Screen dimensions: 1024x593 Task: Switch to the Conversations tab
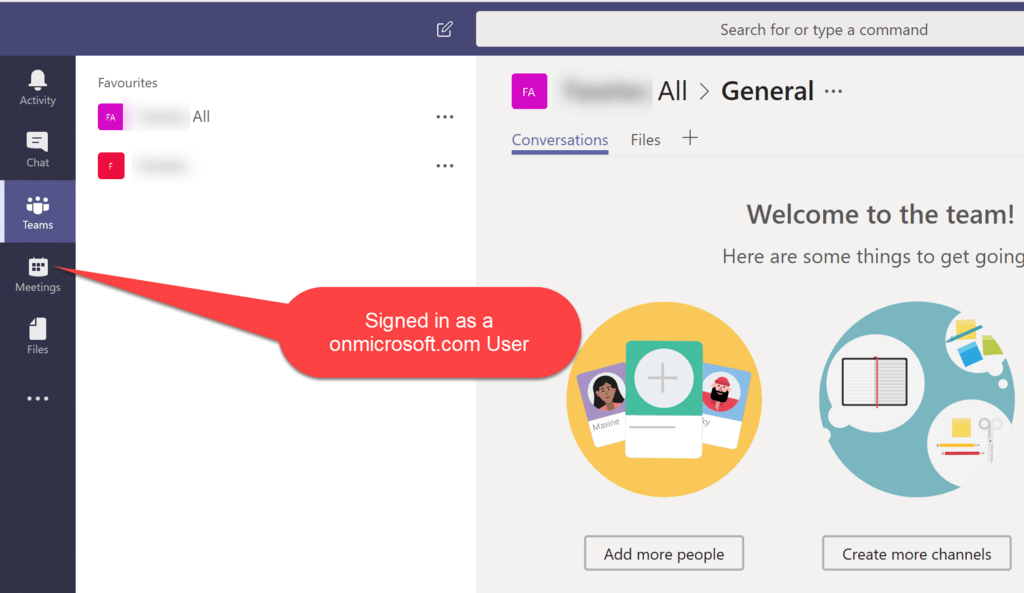coord(560,140)
